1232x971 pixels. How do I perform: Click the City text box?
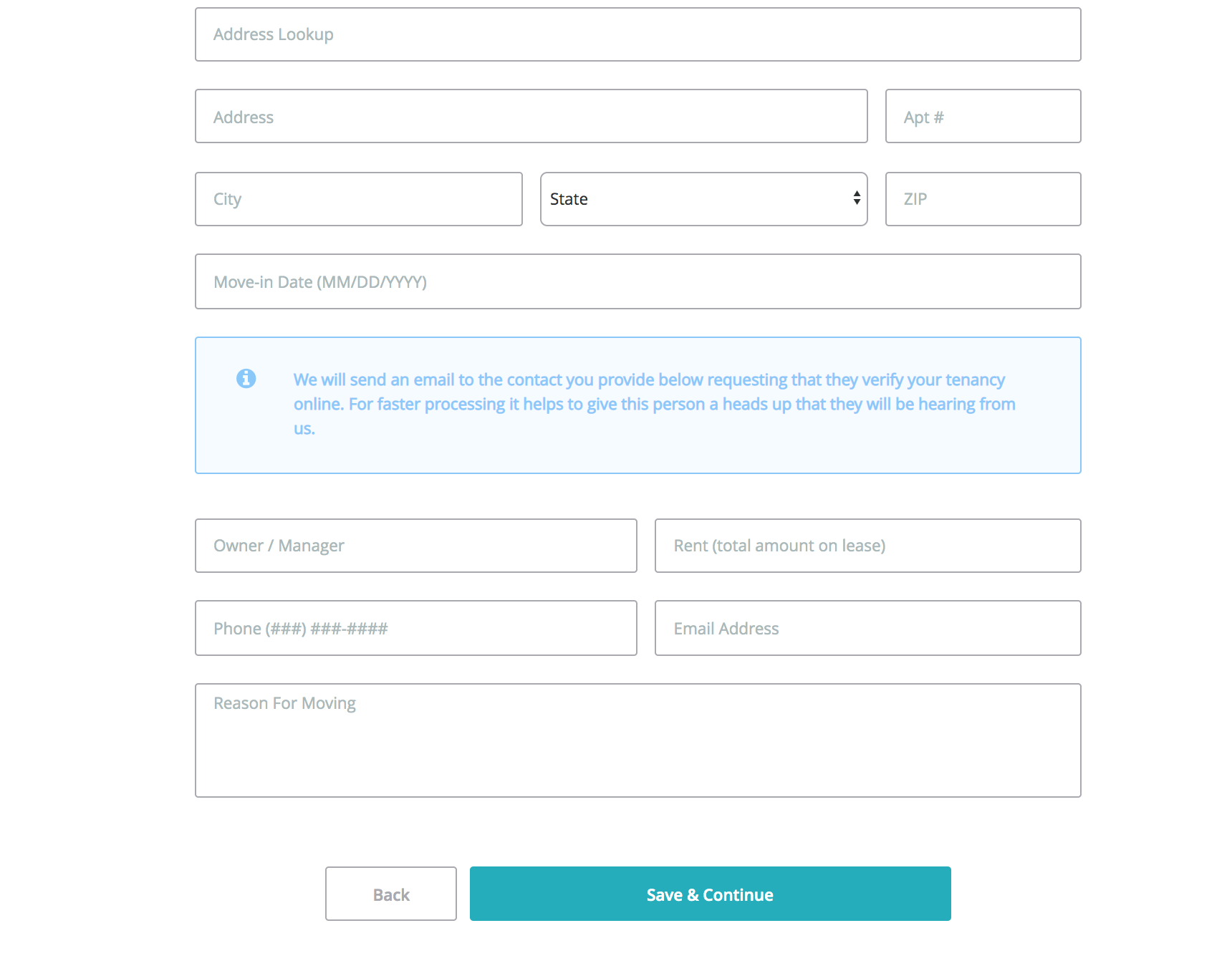358,199
